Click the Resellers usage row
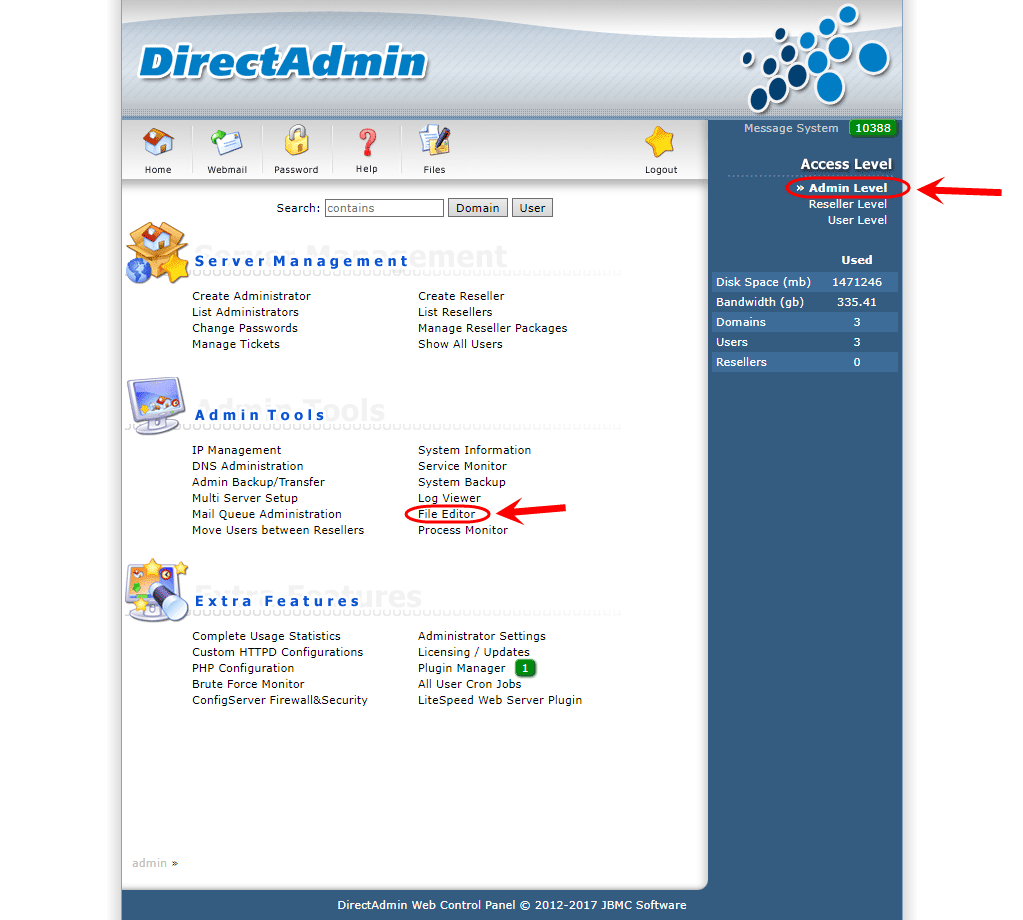1023x920 pixels. pos(804,362)
